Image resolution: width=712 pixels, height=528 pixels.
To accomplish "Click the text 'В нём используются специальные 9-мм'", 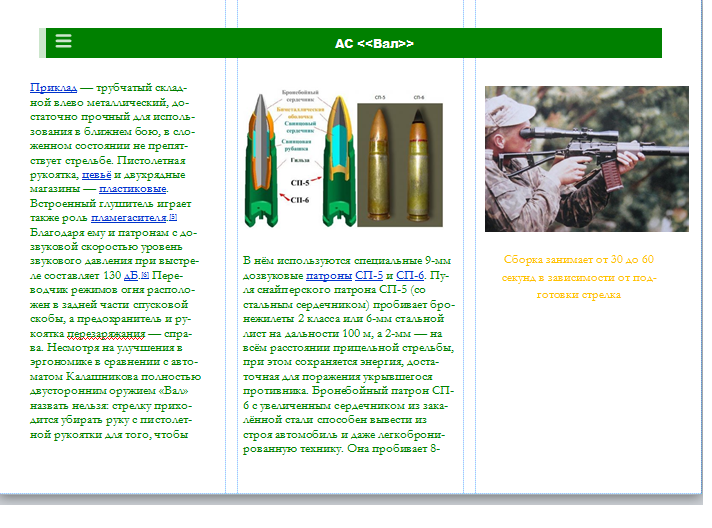I will coord(347,261).
